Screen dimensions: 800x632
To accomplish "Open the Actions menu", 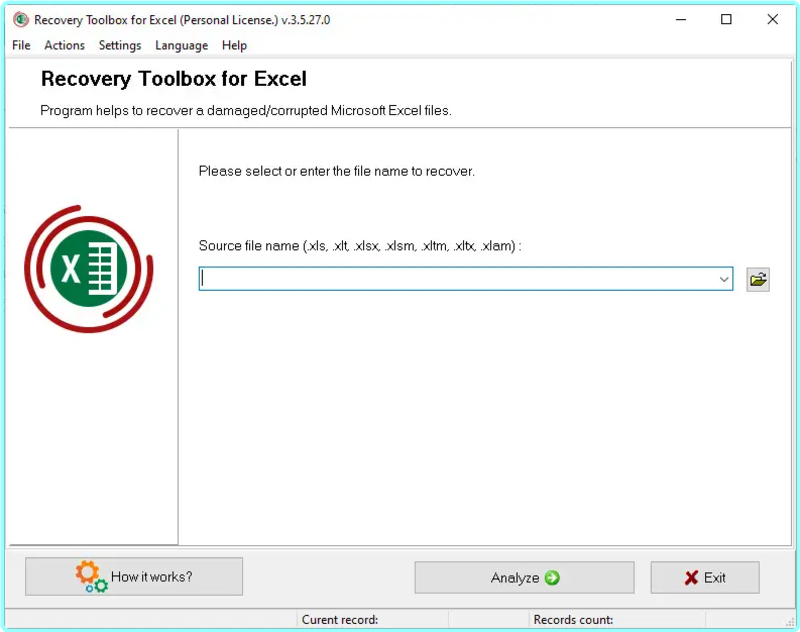I will coord(64,45).
